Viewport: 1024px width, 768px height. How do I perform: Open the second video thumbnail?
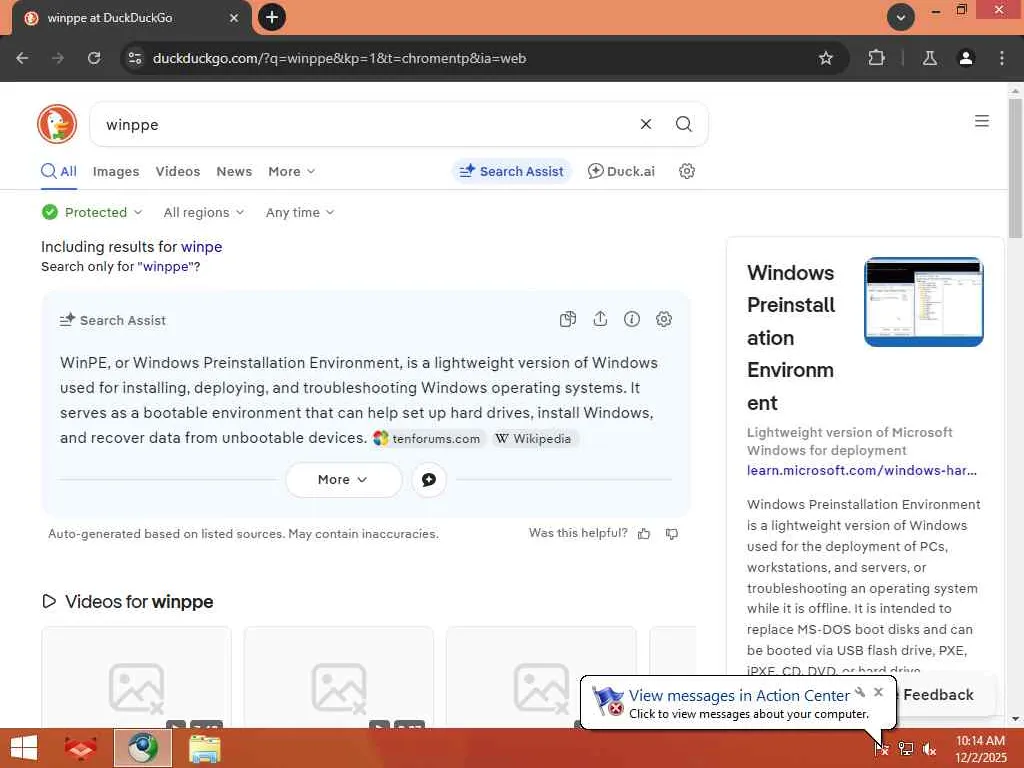pos(338,678)
